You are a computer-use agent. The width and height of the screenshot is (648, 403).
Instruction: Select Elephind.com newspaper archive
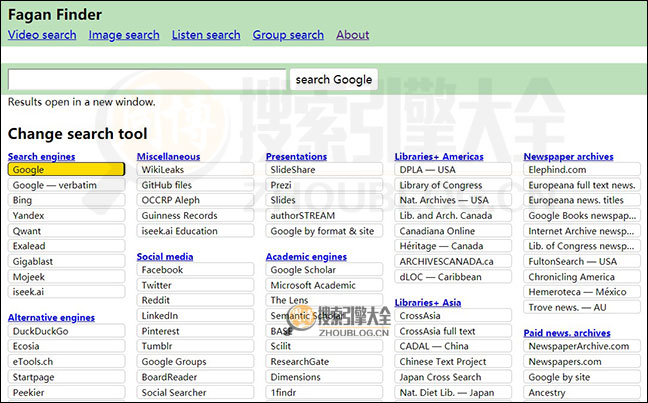[582, 169]
